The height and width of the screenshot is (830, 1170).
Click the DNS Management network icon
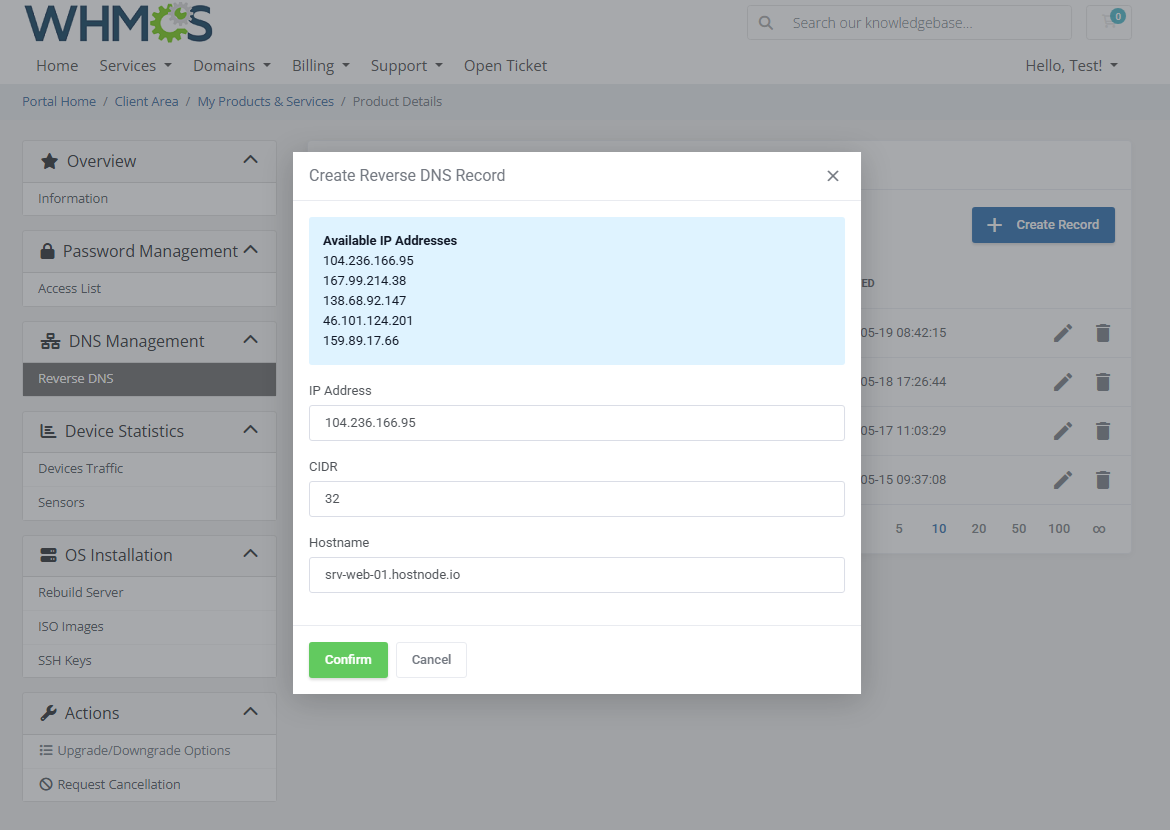tap(50, 341)
